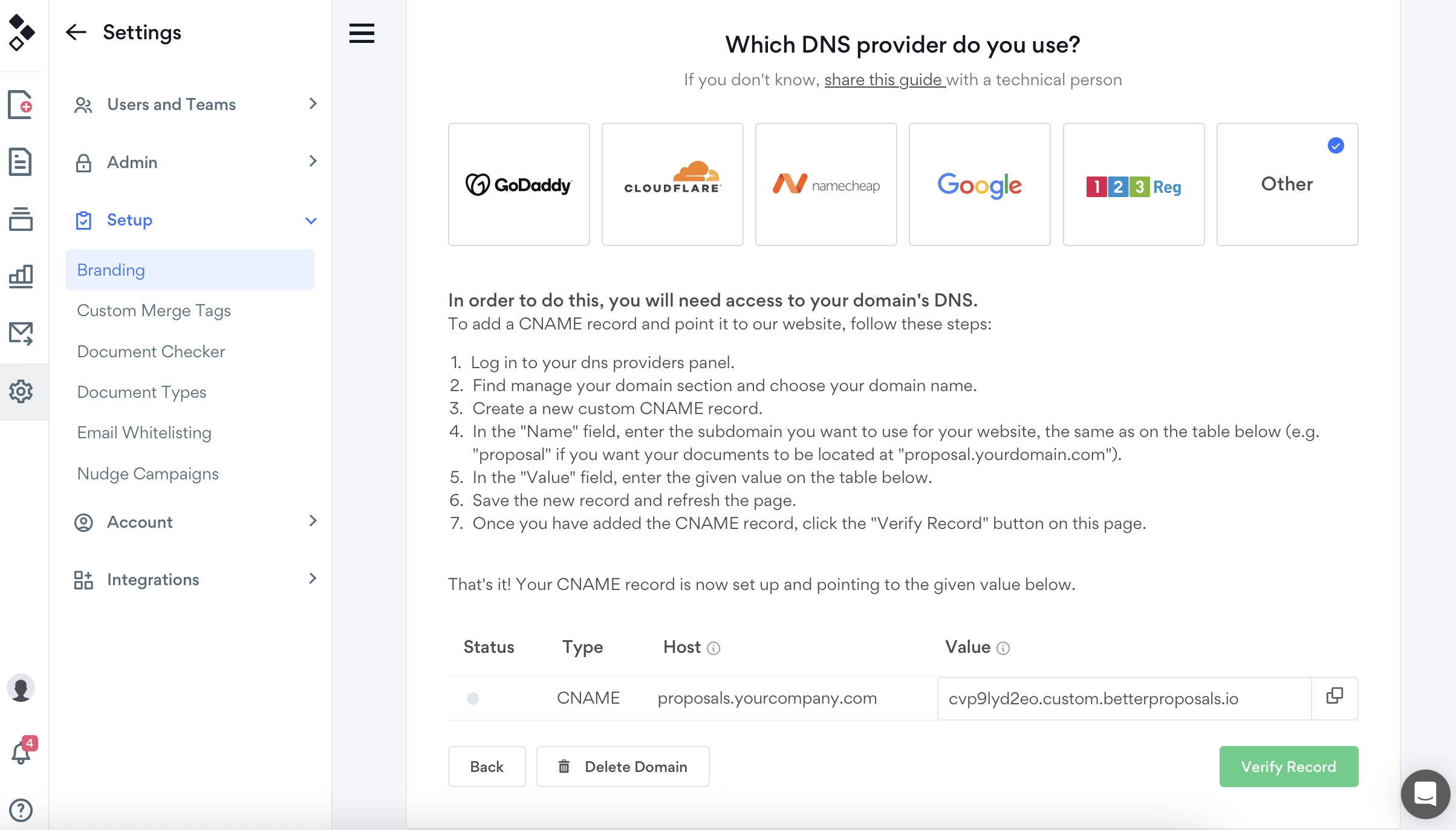Image resolution: width=1456 pixels, height=830 pixels.
Task: Click the Back button
Action: coord(487,767)
